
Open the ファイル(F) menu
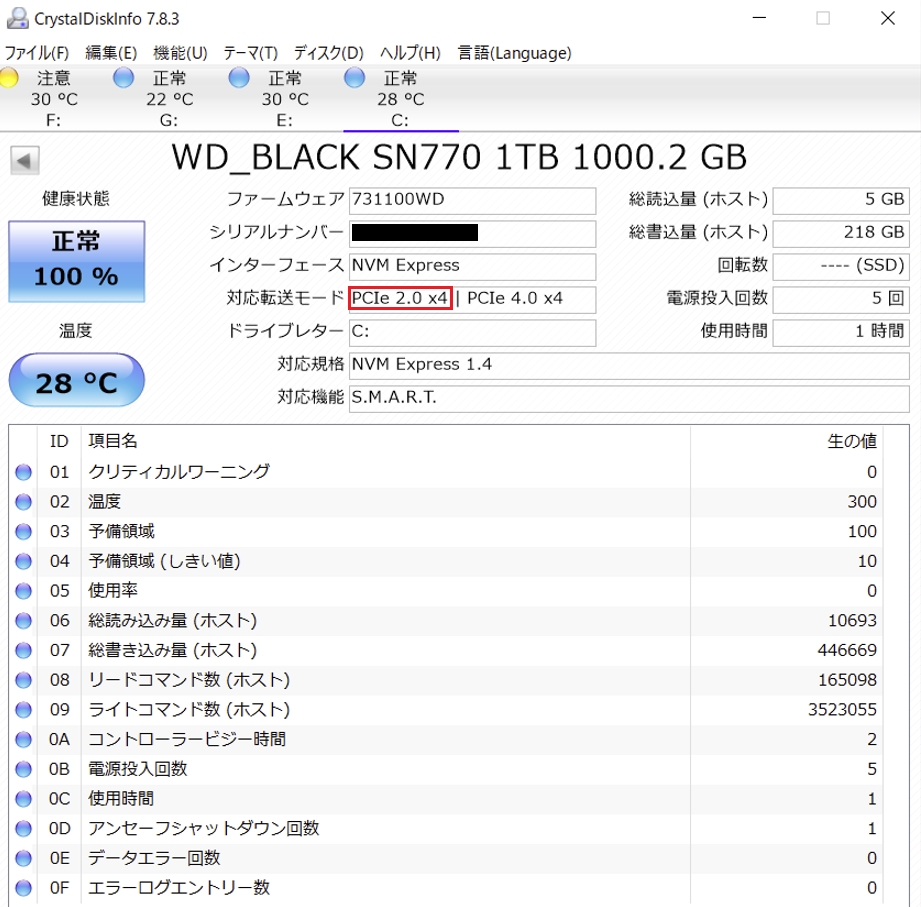click(x=36, y=53)
